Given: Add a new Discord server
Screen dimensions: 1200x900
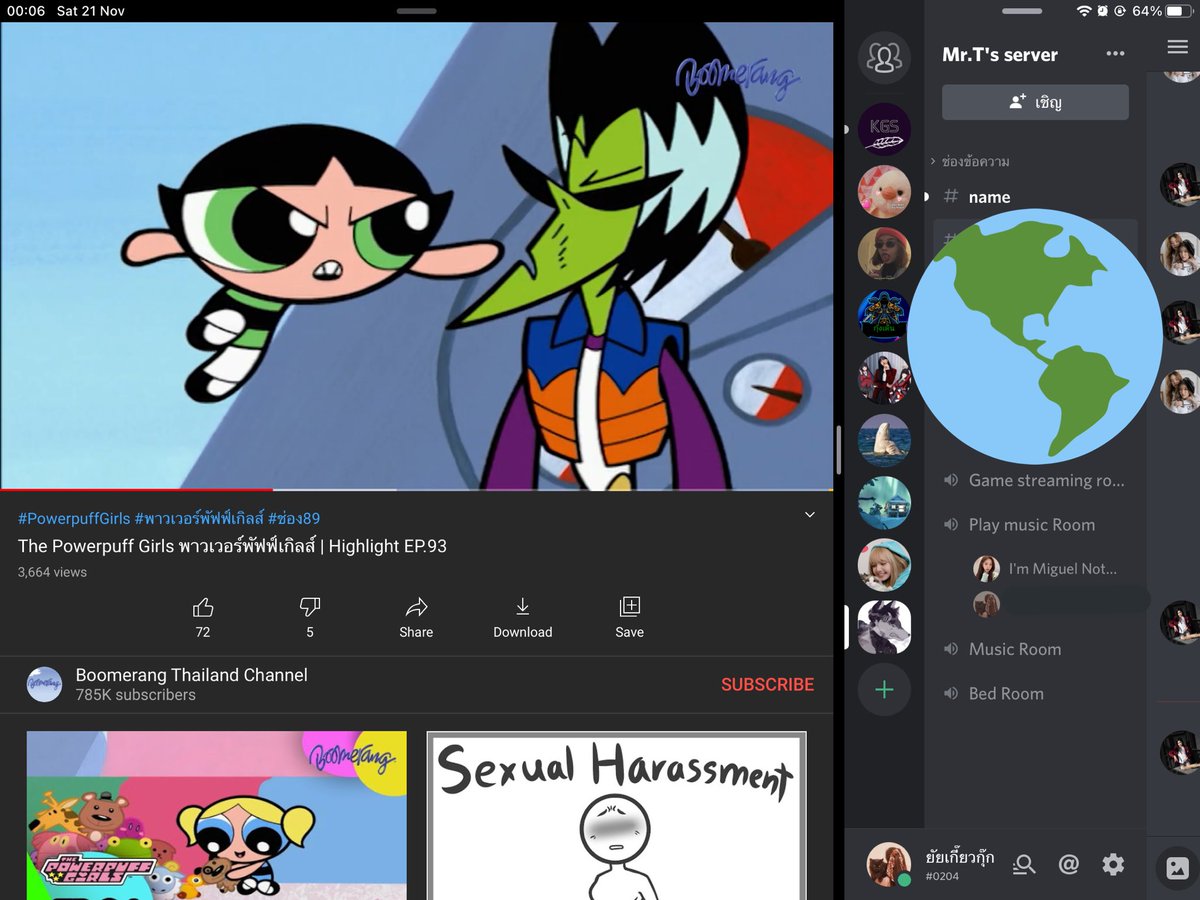Looking at the screenshot, I should click(x=884, y=689).
